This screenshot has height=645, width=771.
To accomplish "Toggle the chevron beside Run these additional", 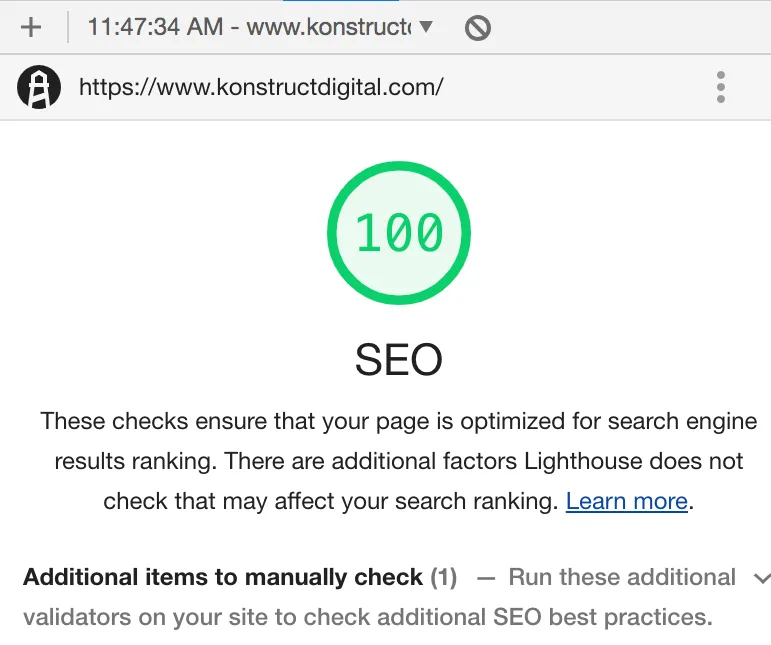I will click(x=762, y=578).
